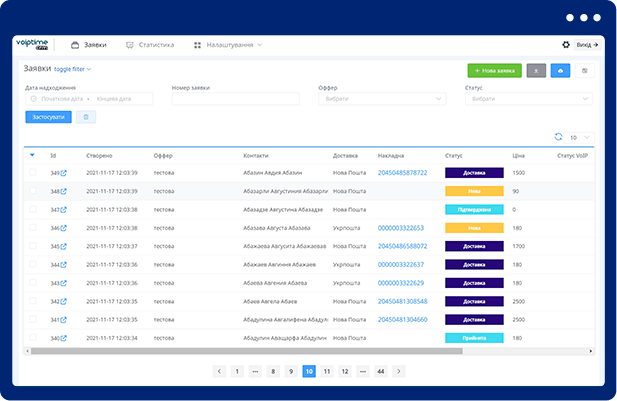Open order 342 external link icon
Viewport: 617px width, 401px height.
click(x=63, y=301)
